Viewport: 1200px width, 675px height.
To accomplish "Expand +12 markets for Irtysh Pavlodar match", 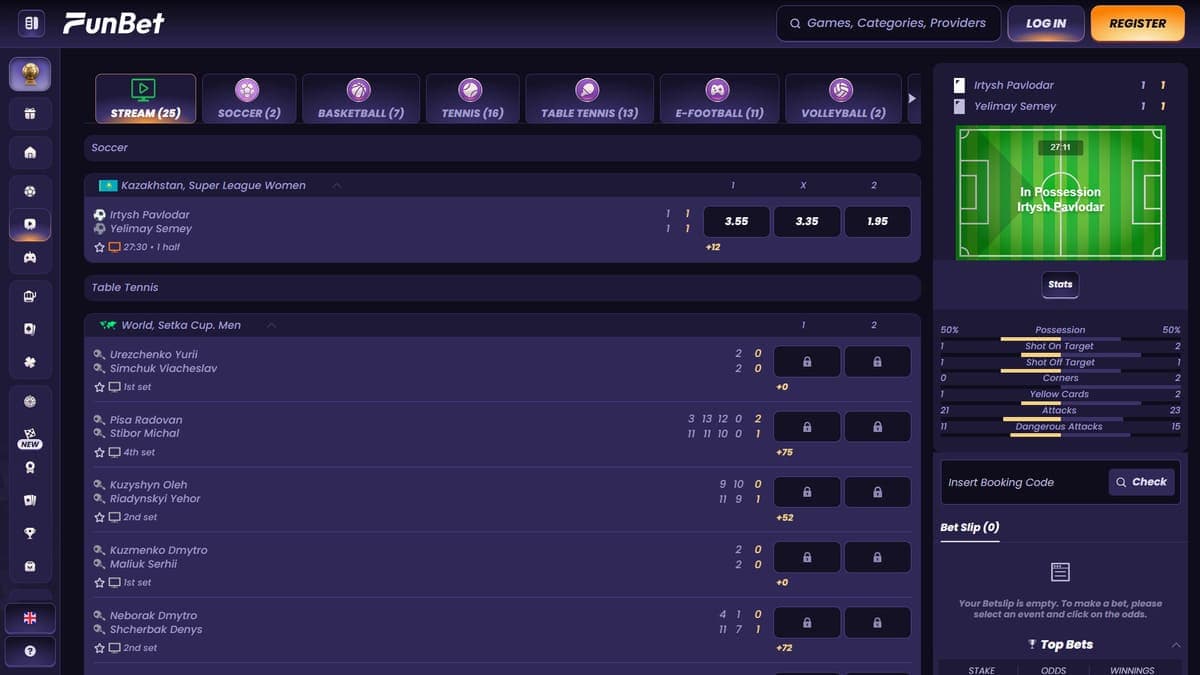I will coord(712,247).
